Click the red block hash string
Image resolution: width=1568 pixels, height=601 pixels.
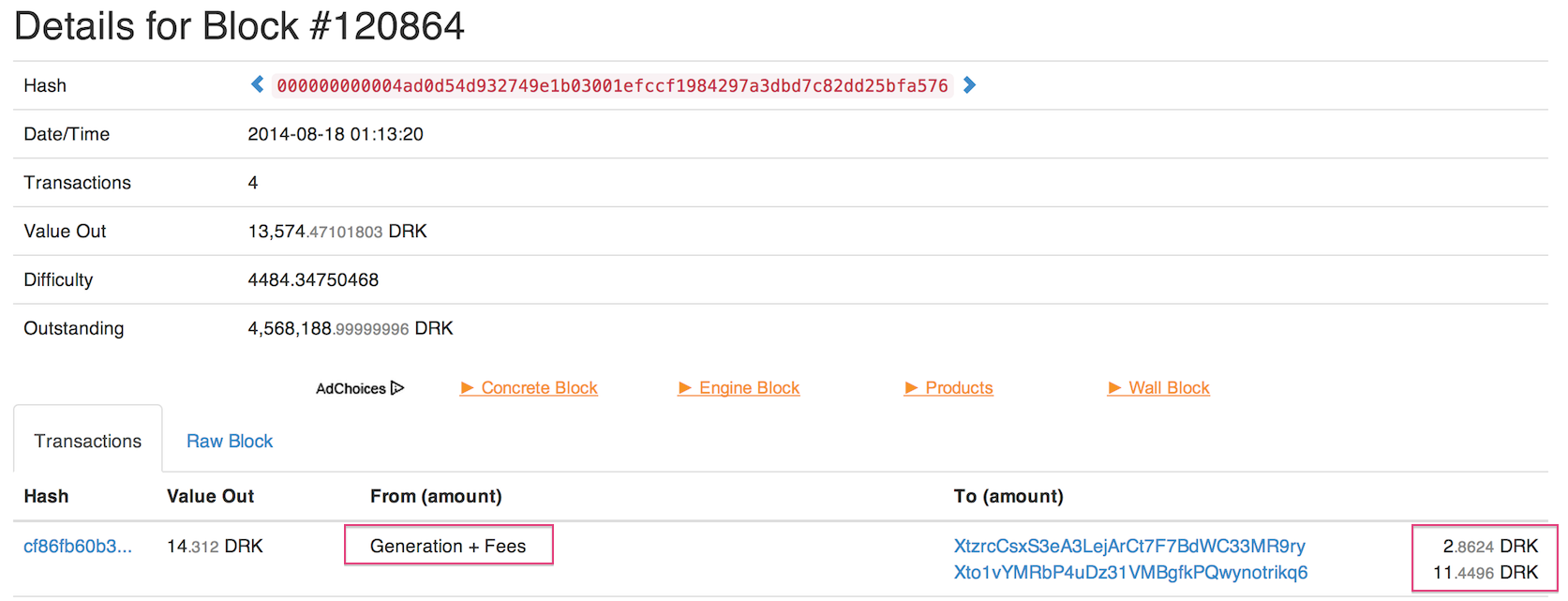click(x=613, y=86)
